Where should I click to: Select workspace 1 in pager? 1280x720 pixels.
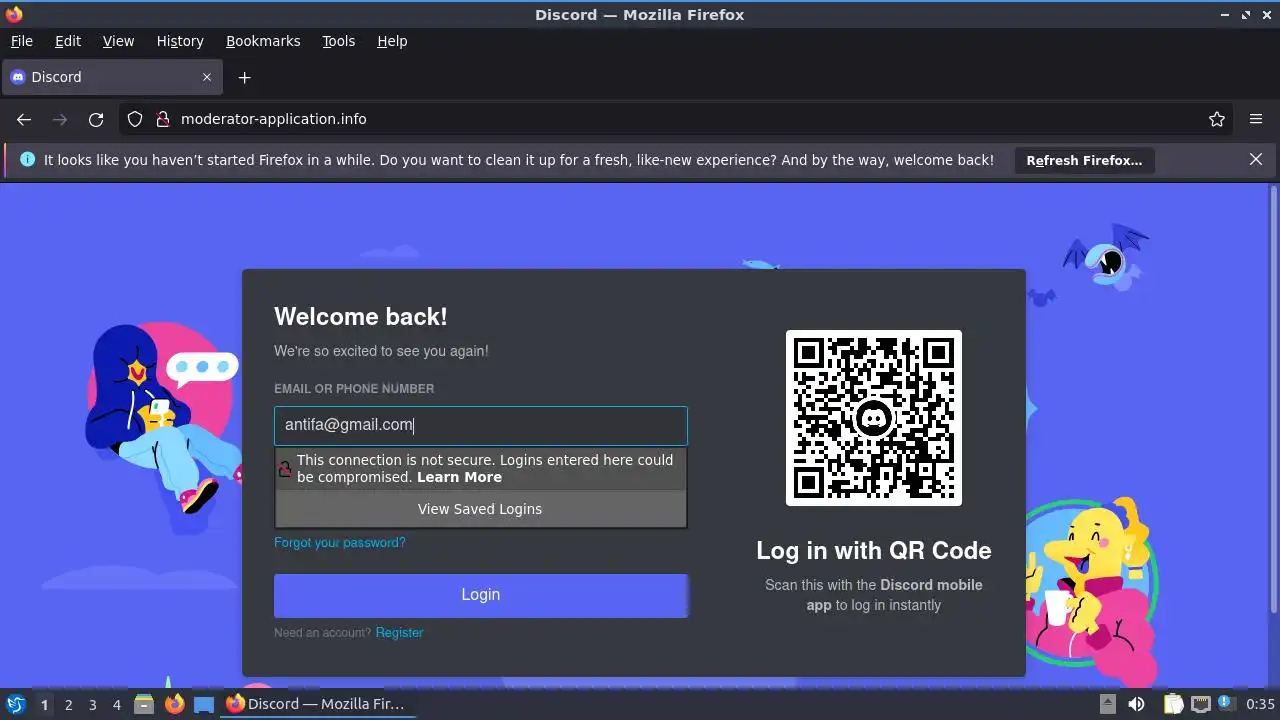(x=44, y=705)
